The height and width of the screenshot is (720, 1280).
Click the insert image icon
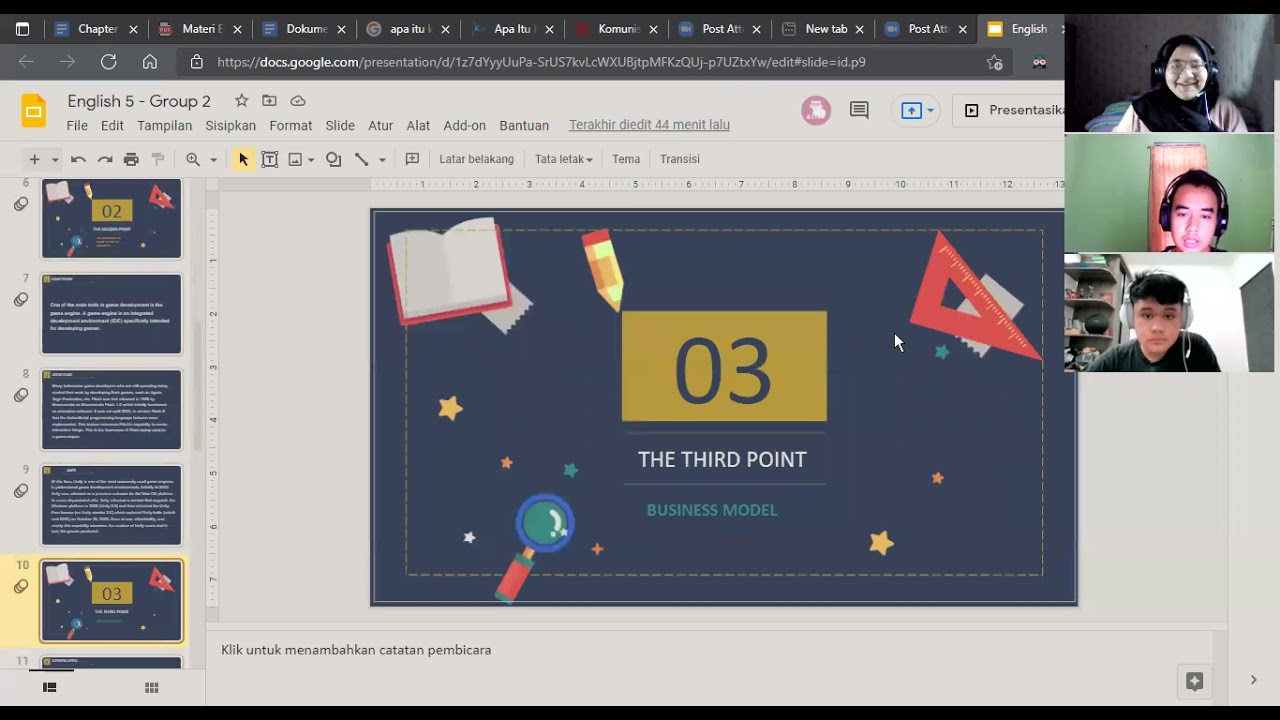coord(295,159)
